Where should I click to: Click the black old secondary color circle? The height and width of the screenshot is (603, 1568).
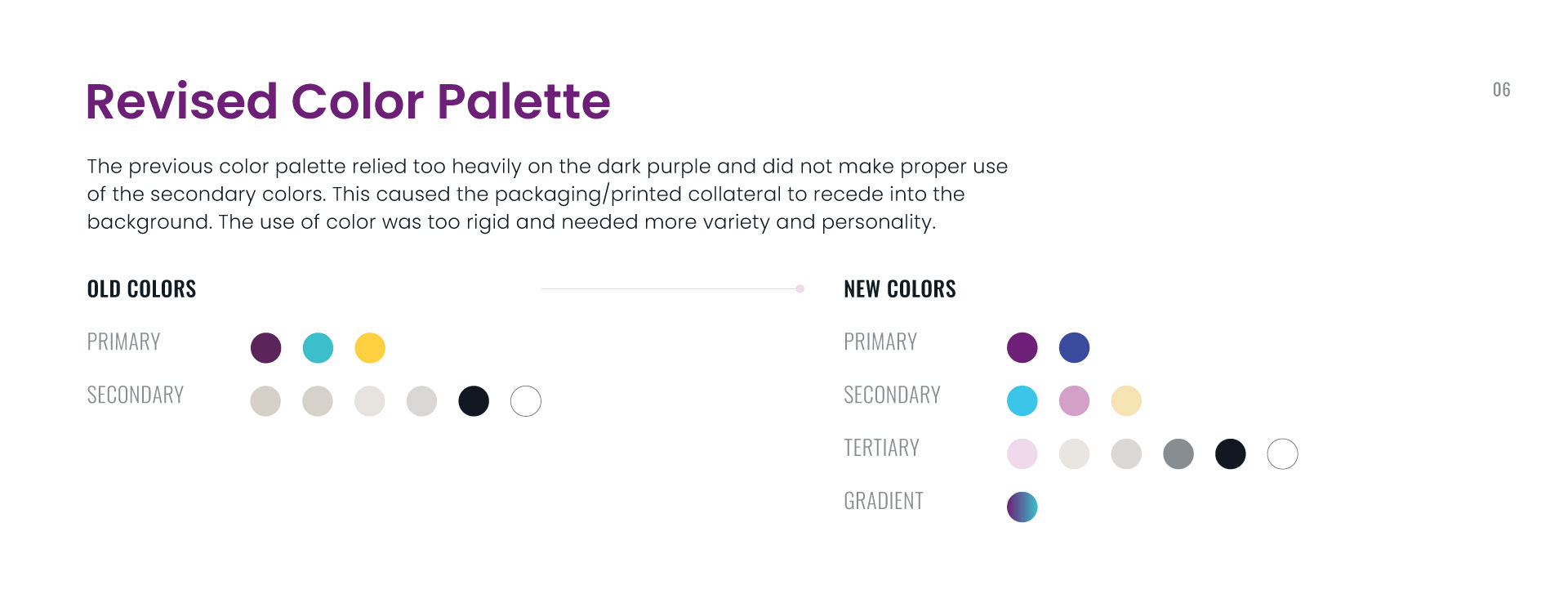pyautogui.click(x=474, y=400)
